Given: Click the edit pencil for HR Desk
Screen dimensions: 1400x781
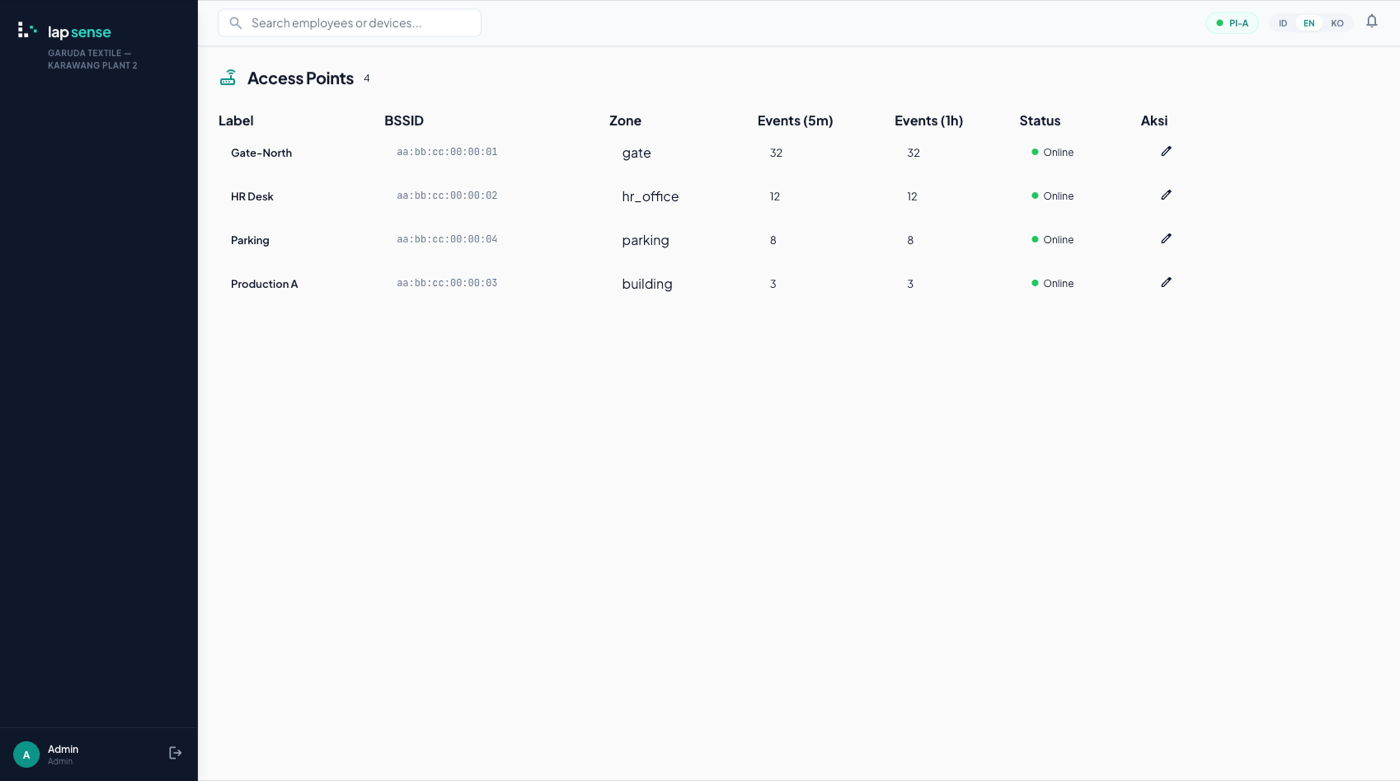Looking at the screenshot, I should click(1166, 196).
